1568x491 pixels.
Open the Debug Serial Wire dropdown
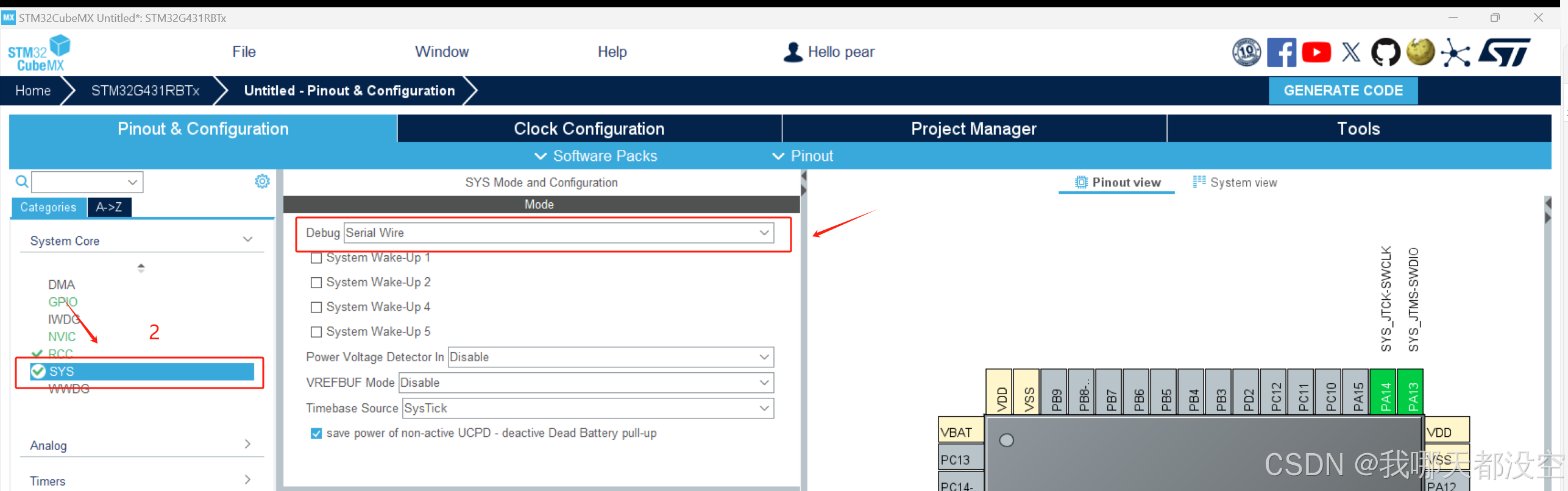click(559, 233)
